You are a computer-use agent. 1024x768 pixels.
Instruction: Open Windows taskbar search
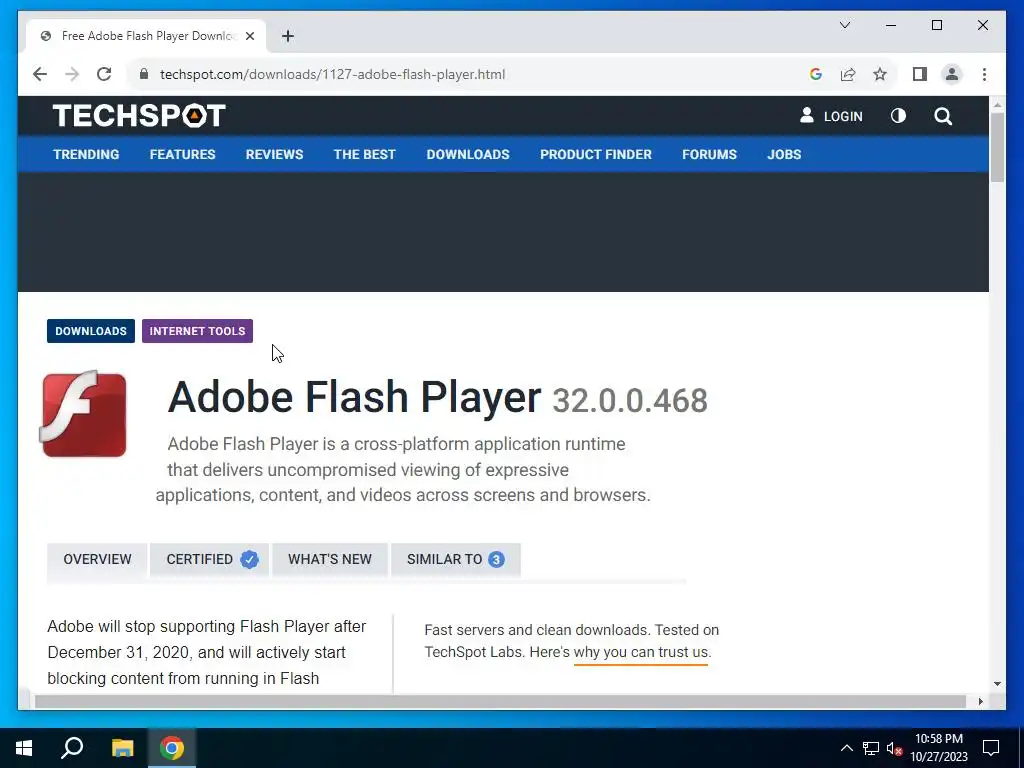click(x=72, y=748)
